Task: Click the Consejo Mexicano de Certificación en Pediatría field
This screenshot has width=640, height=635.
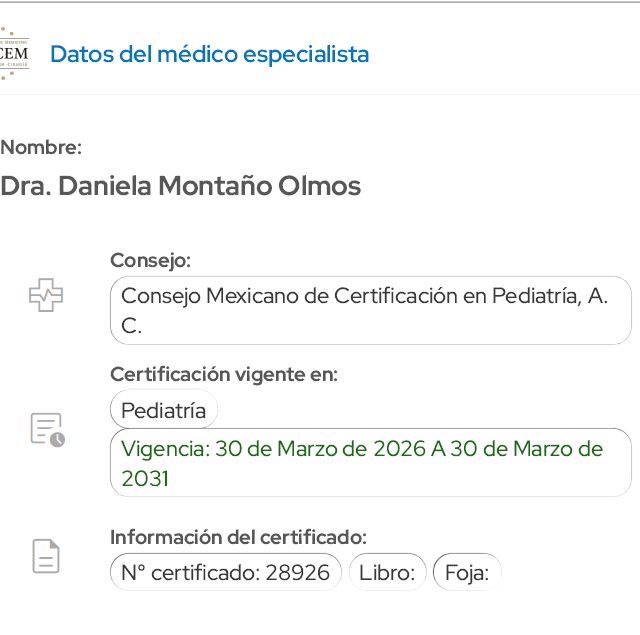Action: (x=371, y=311)
